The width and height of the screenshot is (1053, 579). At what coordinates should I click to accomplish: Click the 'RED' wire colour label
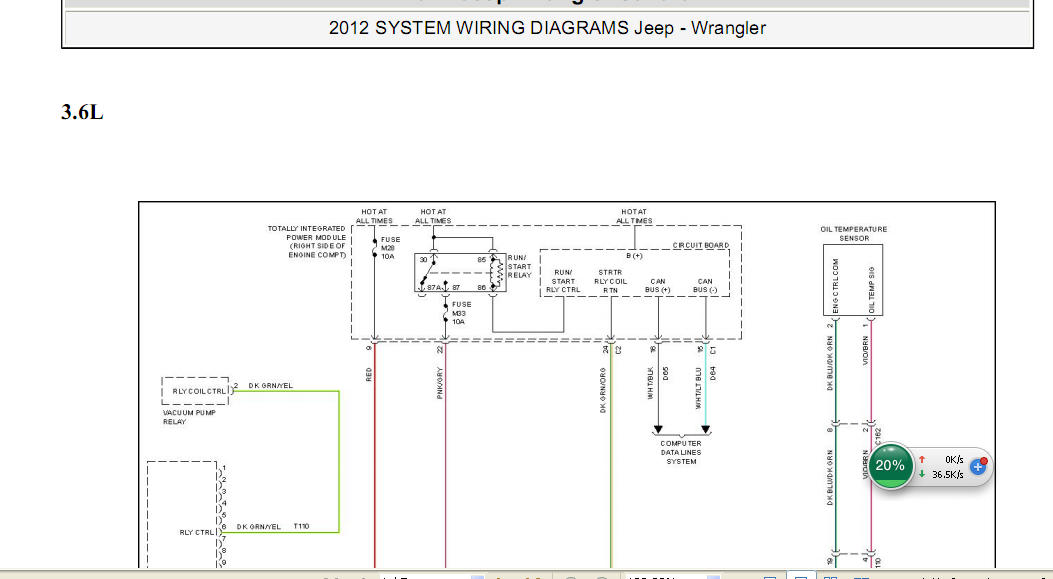[x=369, y=375]
